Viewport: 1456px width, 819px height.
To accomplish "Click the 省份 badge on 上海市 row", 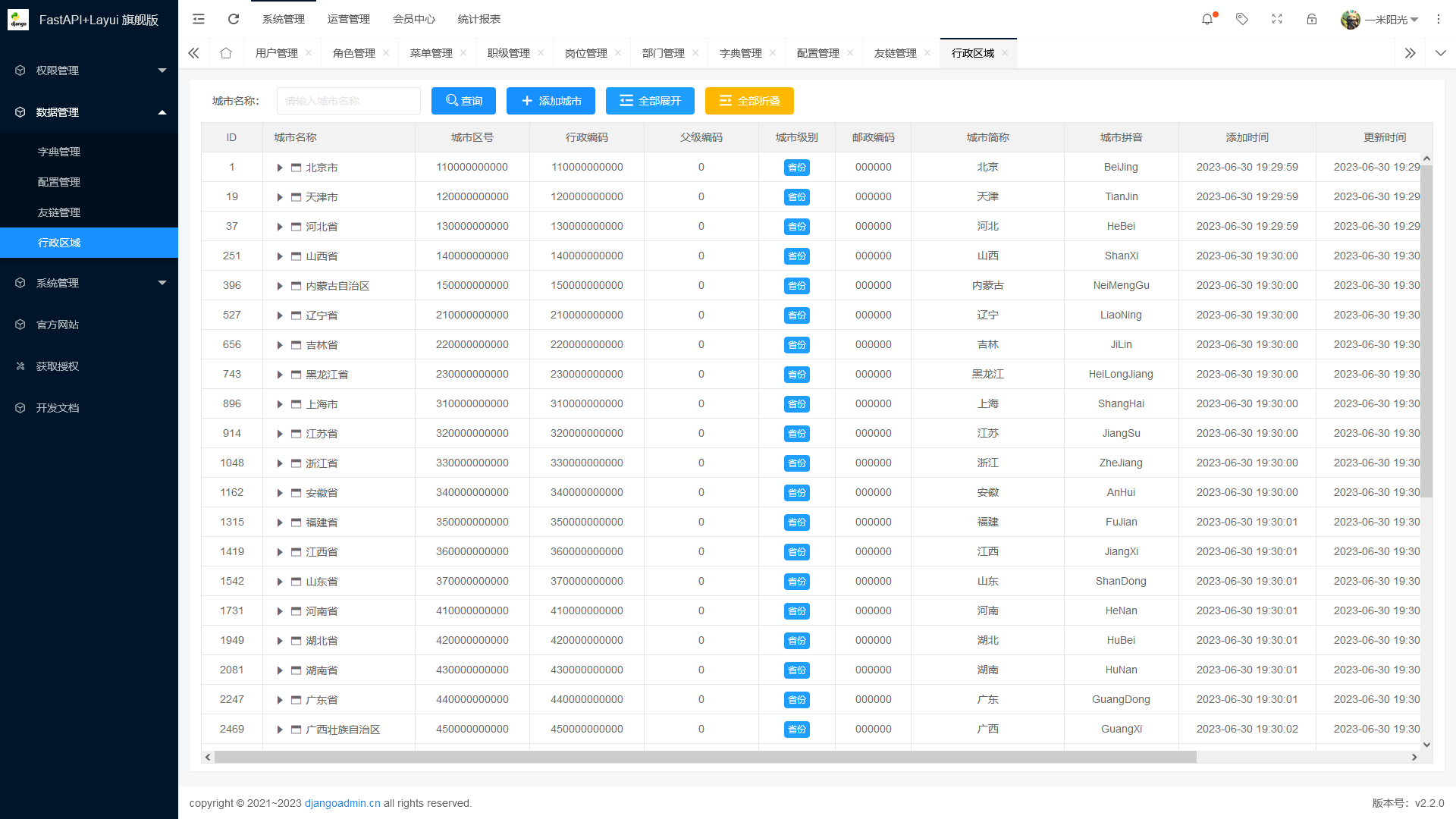I will click(x=796, y=403).
